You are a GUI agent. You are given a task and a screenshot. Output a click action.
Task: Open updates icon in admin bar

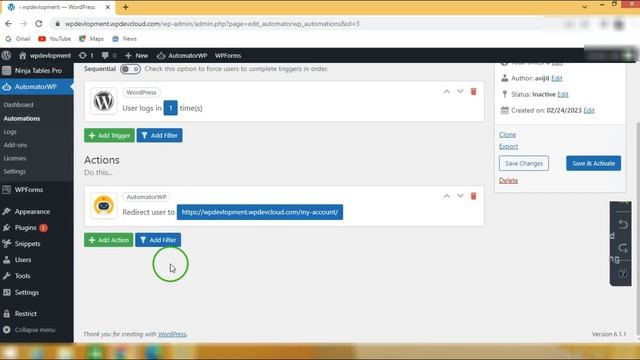tap(86, 56)
